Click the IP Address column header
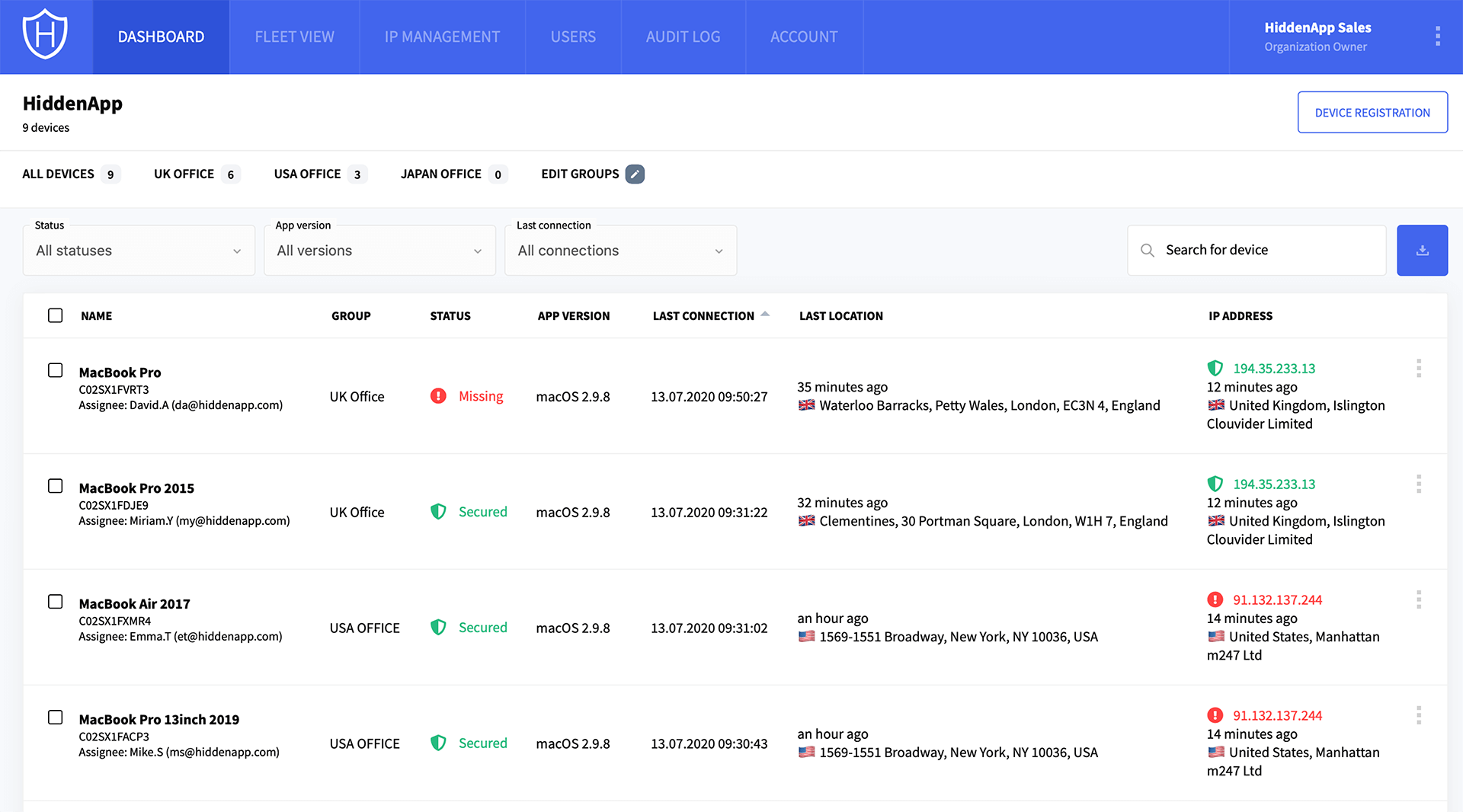1463x812 pixels. [1240, 315]
